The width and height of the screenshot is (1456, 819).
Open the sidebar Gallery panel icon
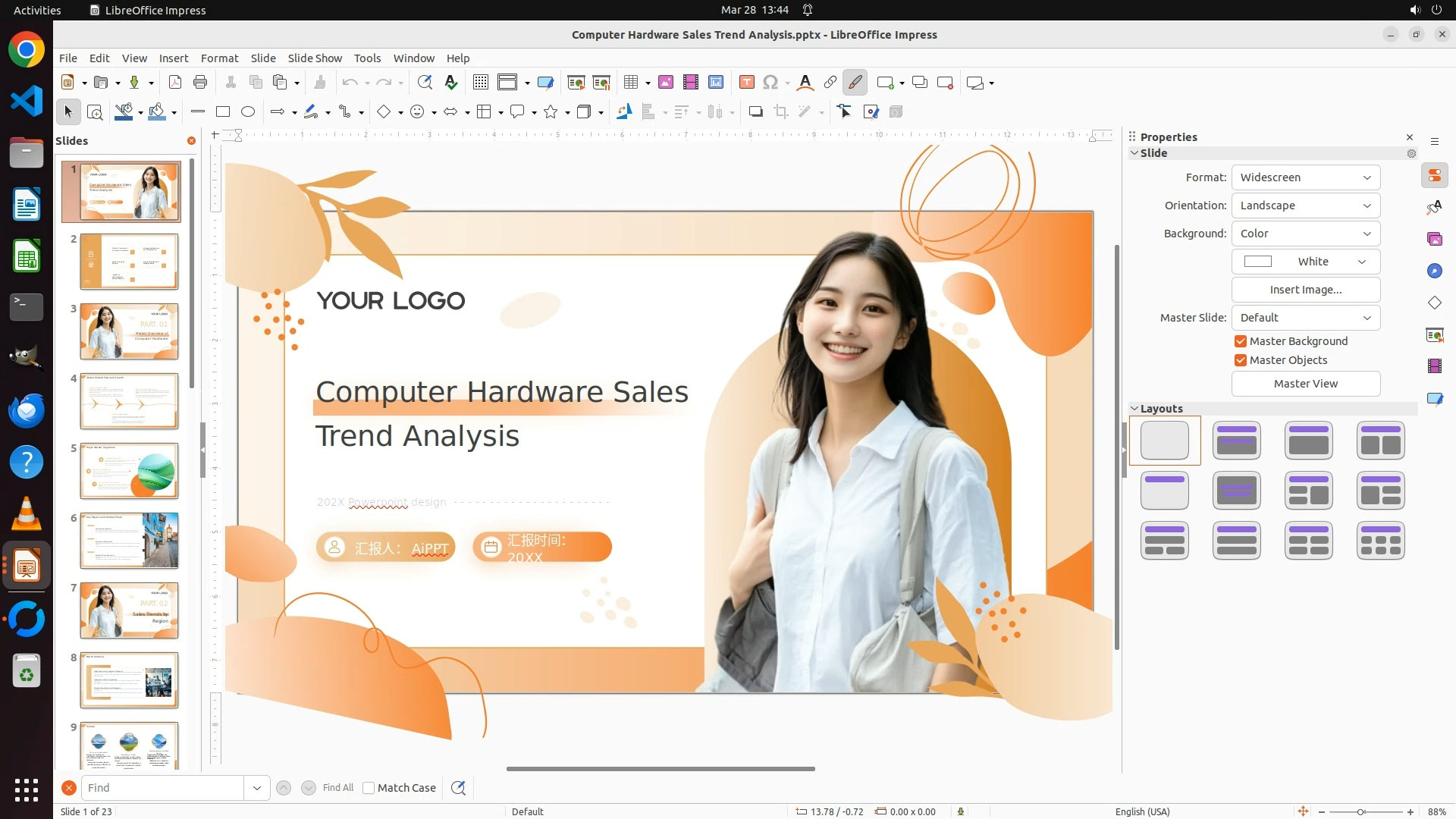pyautogui.click(x=1434, y=239)
